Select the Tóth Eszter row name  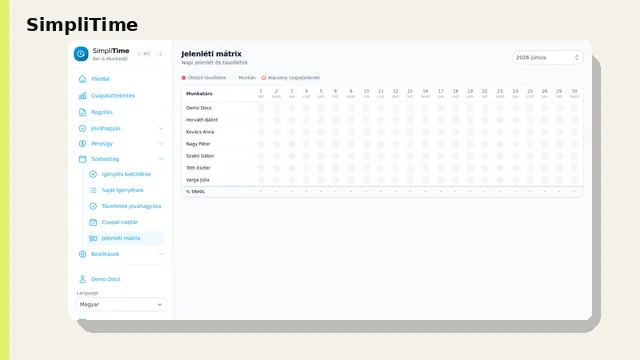point(198,168)
